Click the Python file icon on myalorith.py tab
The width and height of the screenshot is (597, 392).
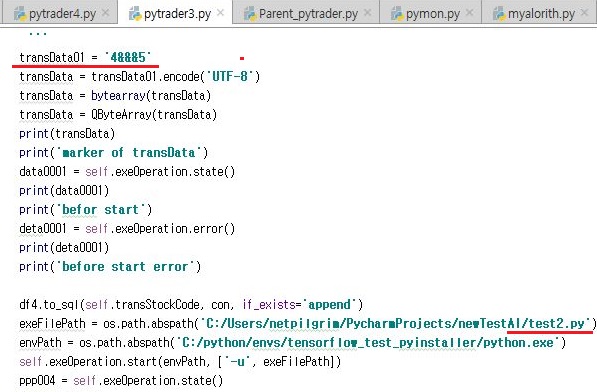click(x=499, y=14)
